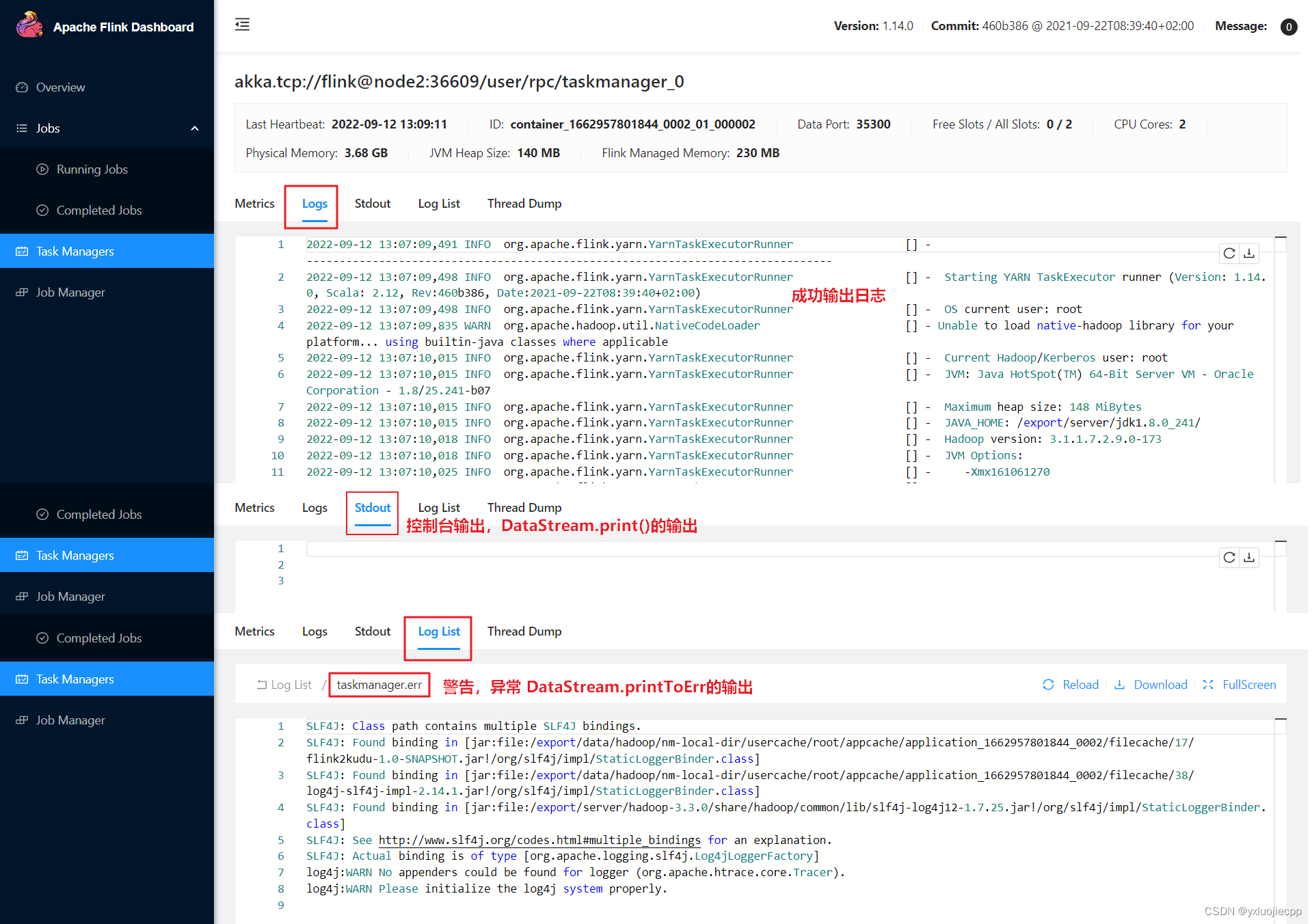Screen dimensions: 1312x924
Task: Download the taskmanager log file
Action: [1249, 254]
